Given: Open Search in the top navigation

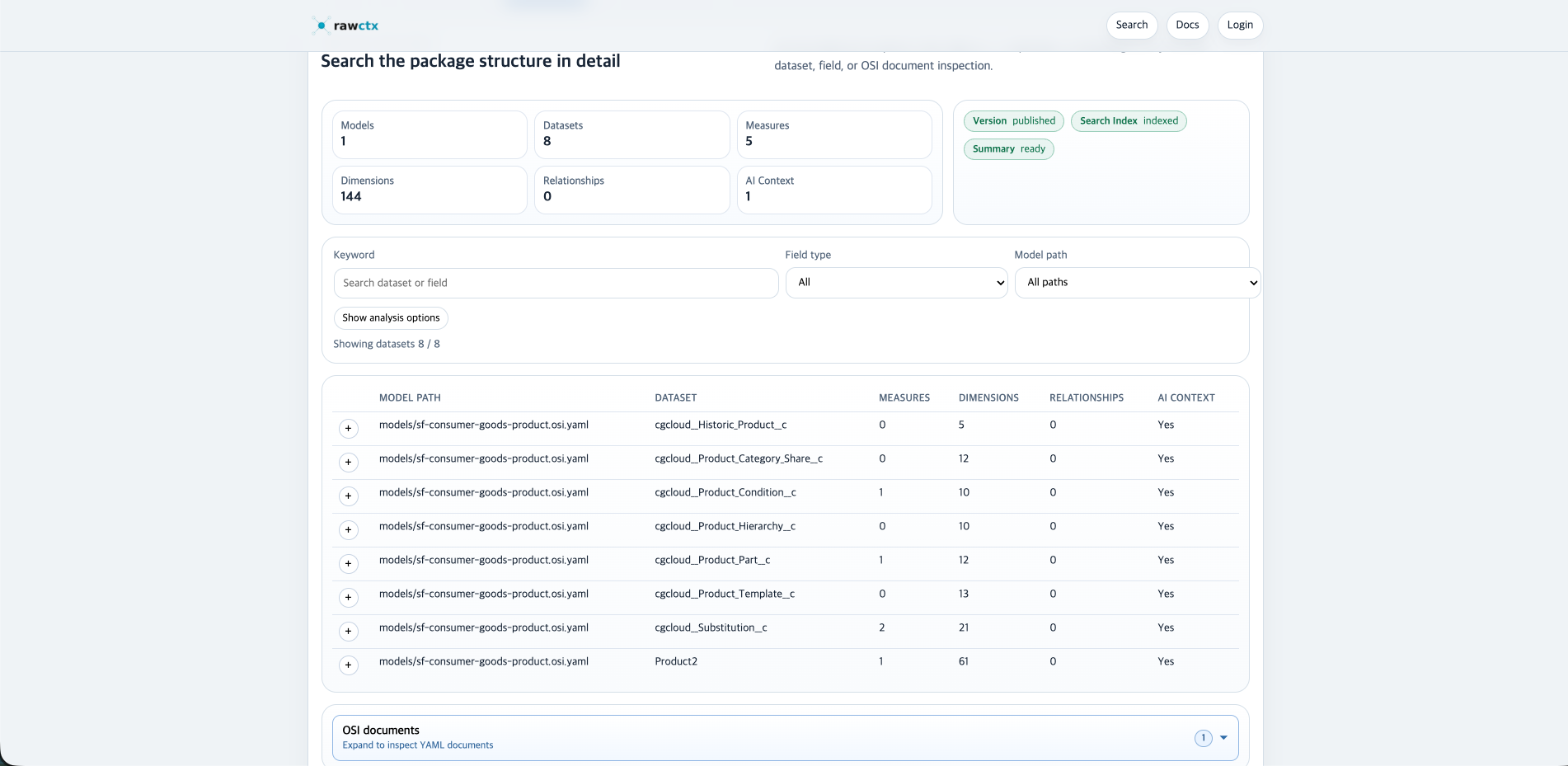Looking at the screenshot, I should 1131,26.
